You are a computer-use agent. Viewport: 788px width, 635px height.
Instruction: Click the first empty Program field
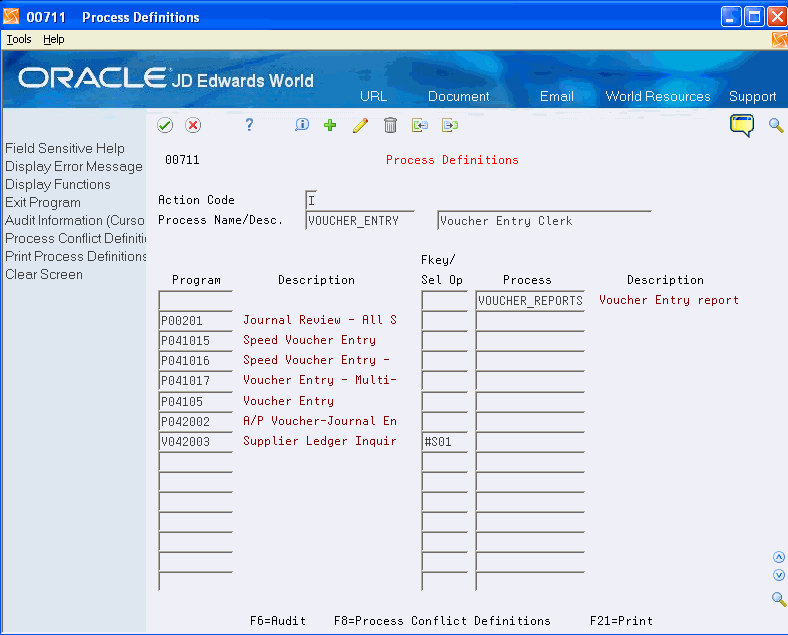[195, 300]
